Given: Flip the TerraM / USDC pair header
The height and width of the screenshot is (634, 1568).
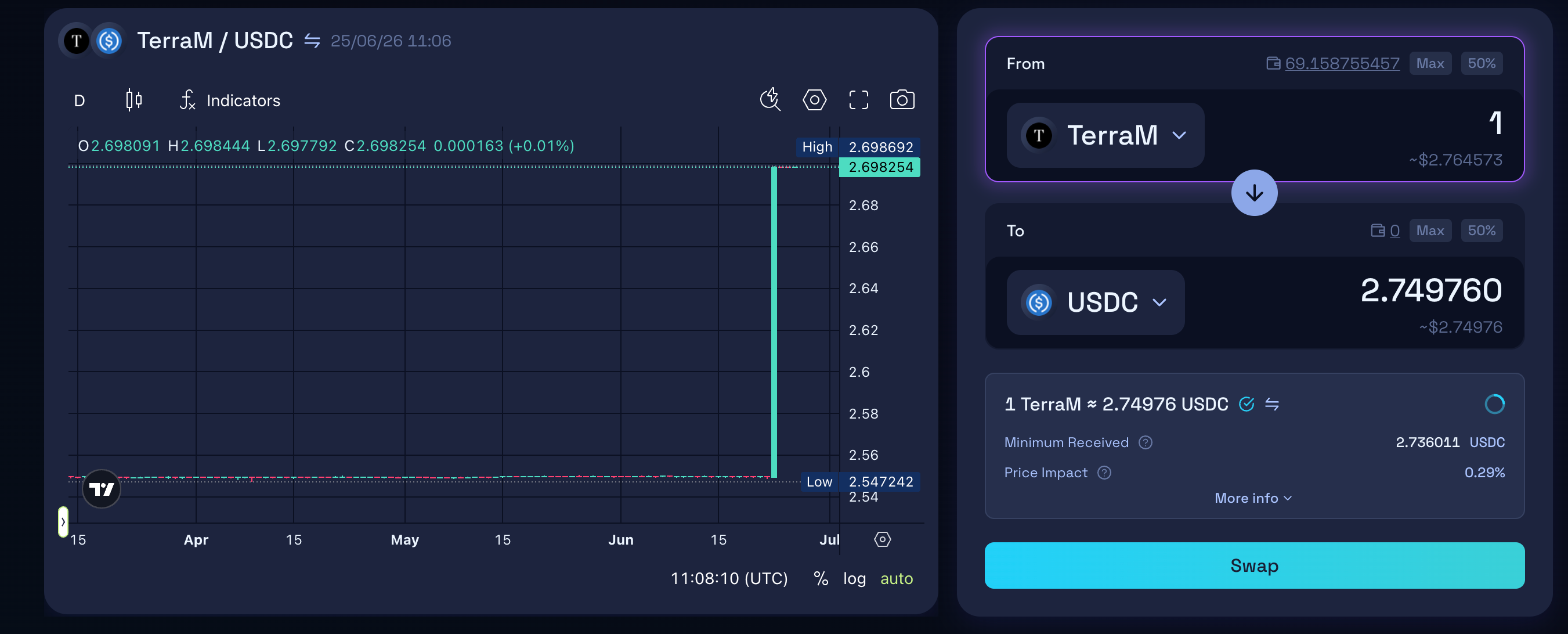Looking at the screenshot, I should [312, 41].
